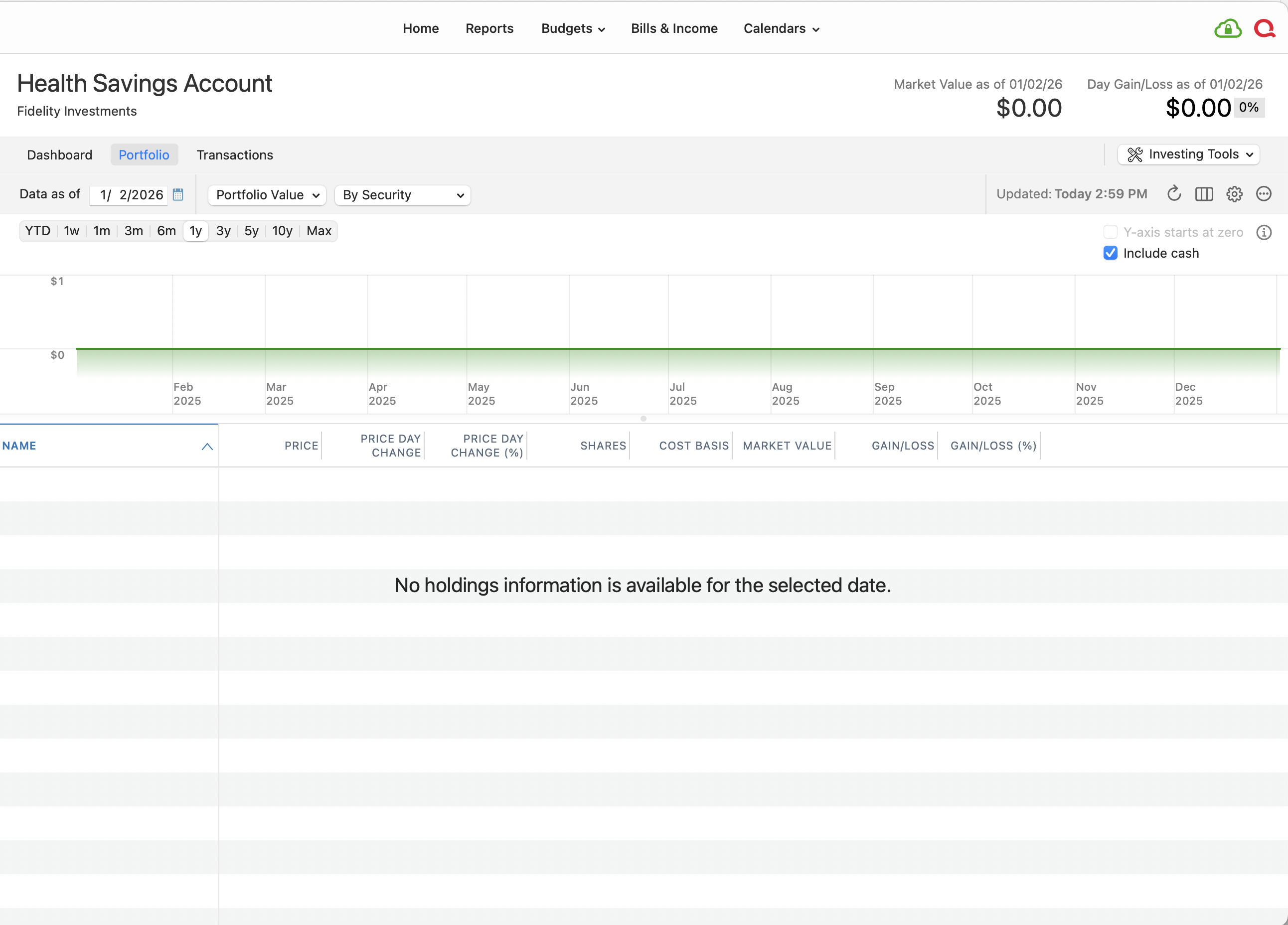Open the calendar date picker
The image size is (1288, 925).
(178, 195)
